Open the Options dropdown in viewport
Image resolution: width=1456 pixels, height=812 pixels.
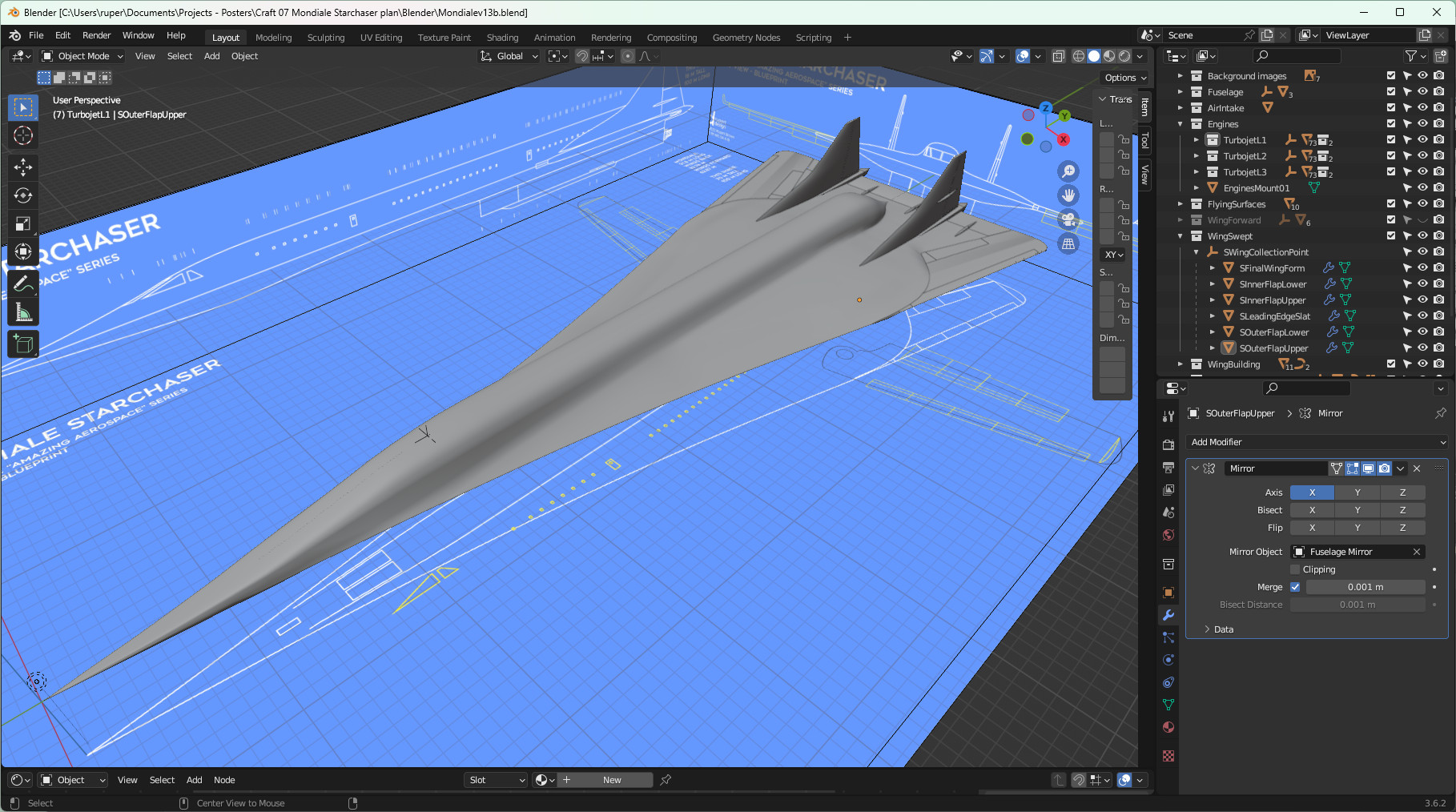tap(1126, 78)
